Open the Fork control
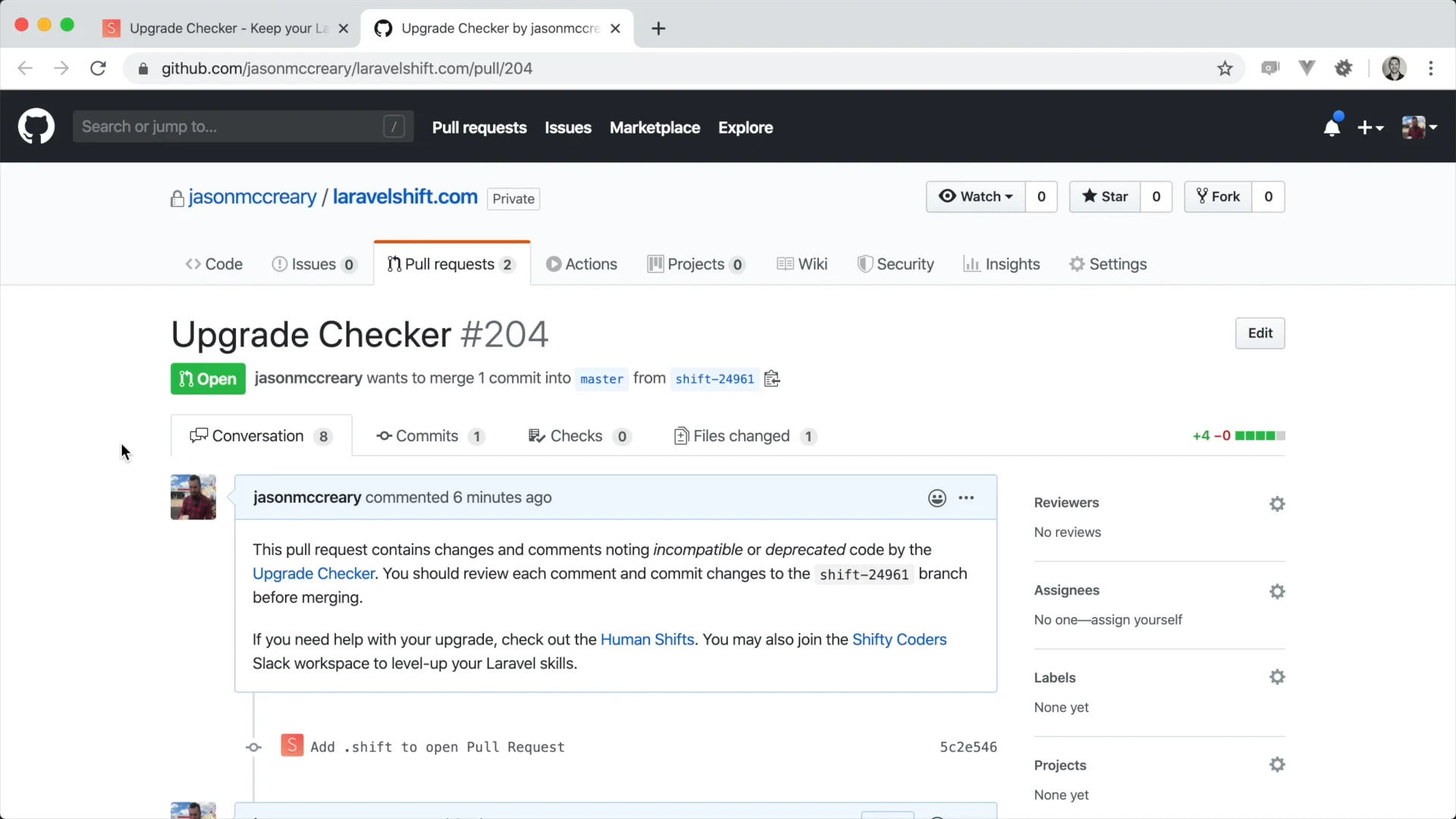Viewport: 1456px width, 819px height. (x=1218, y=196)
